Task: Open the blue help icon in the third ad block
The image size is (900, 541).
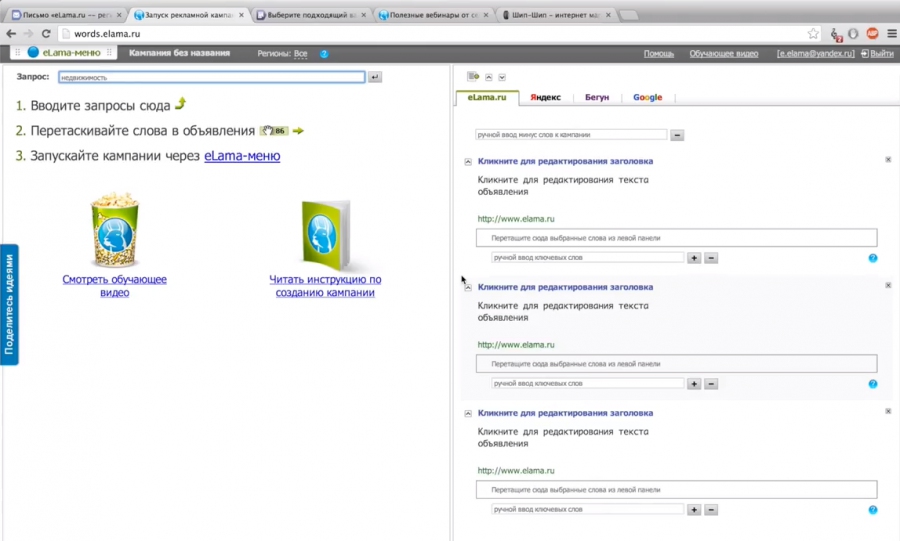Action: pyautogui.click(x=873, y=510)
